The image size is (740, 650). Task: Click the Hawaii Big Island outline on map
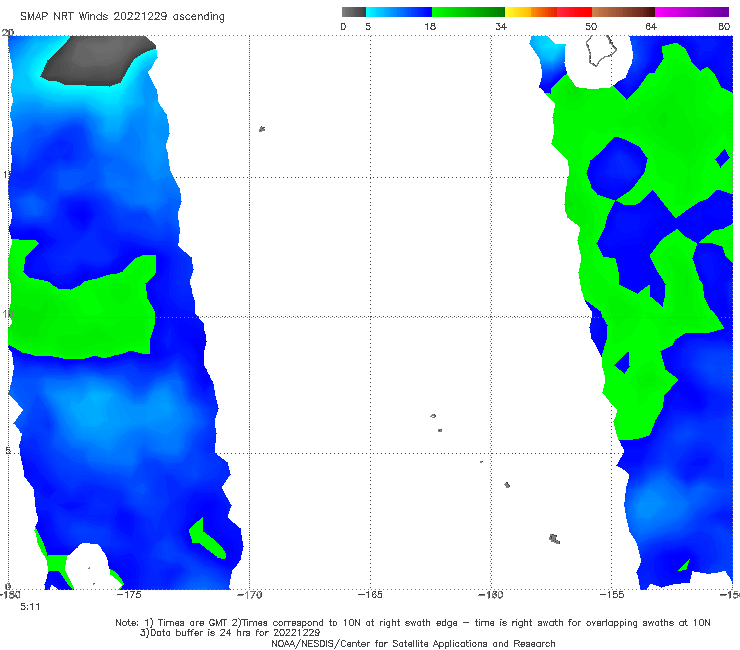pyautogui.click(x=601, y=51)
